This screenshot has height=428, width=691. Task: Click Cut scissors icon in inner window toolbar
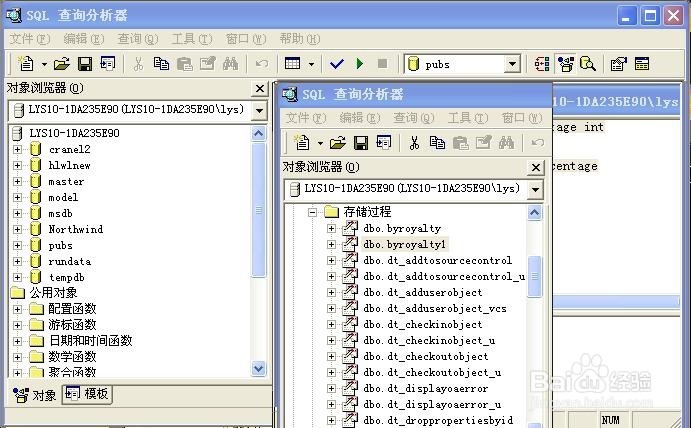pyautogui.click(x=414, y=143)
